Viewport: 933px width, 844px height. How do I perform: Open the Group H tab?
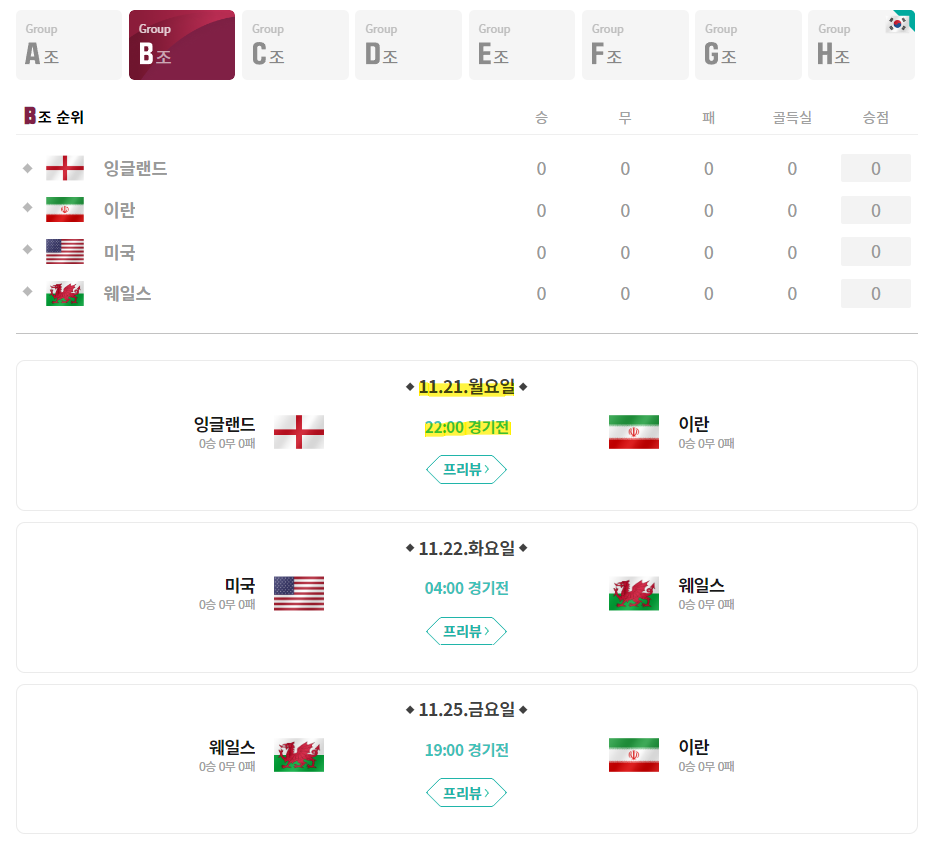(x=861, y=44)
